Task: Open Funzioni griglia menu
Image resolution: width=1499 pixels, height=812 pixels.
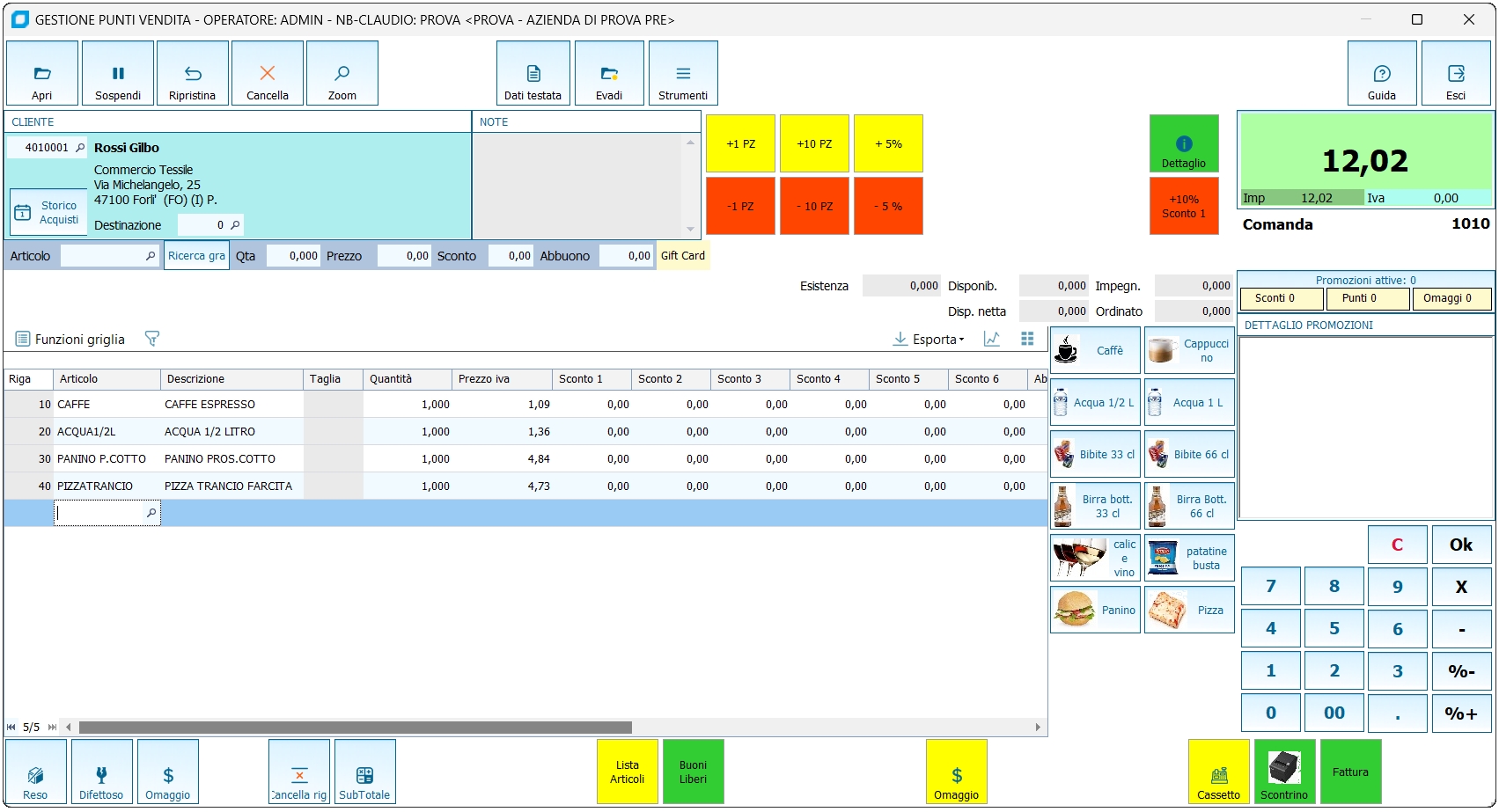Action: tap(70, 339)
